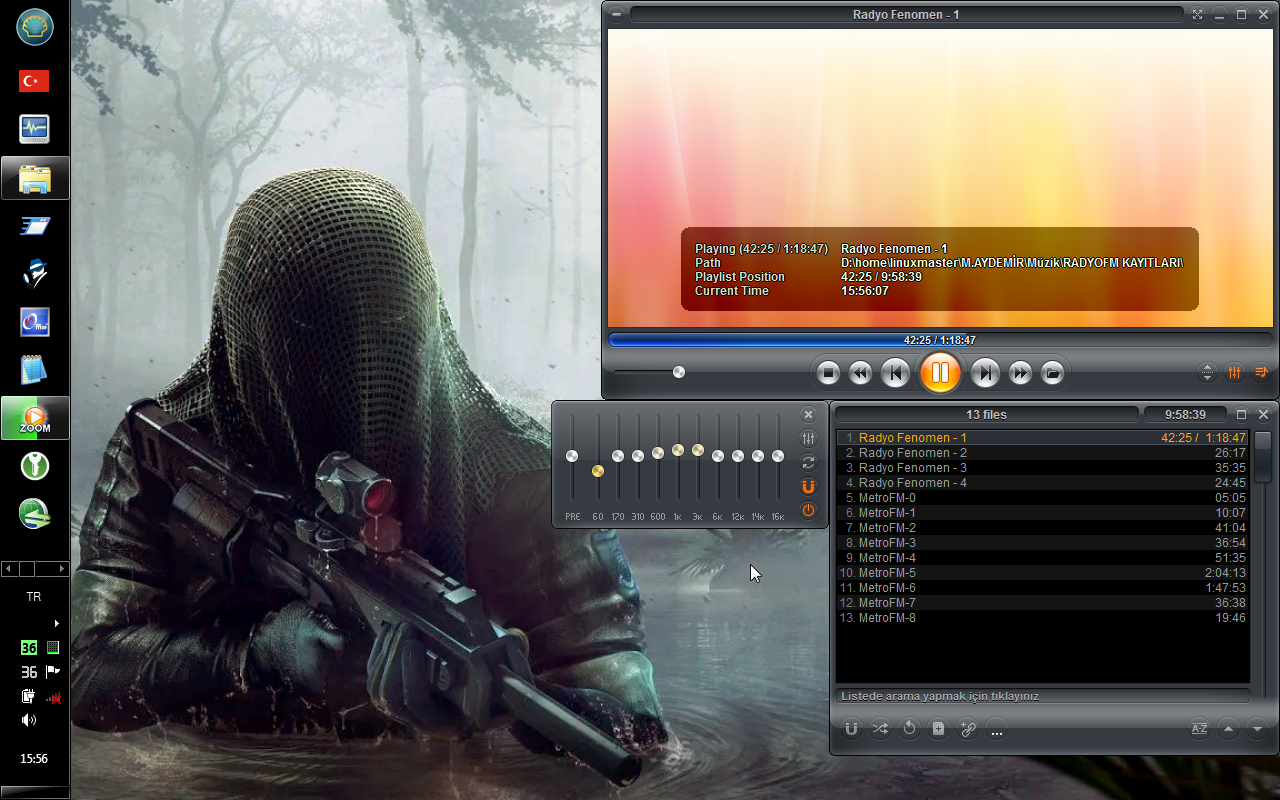
Task: Show hidden tray icons via small arrow
Action: pos(56,623)
